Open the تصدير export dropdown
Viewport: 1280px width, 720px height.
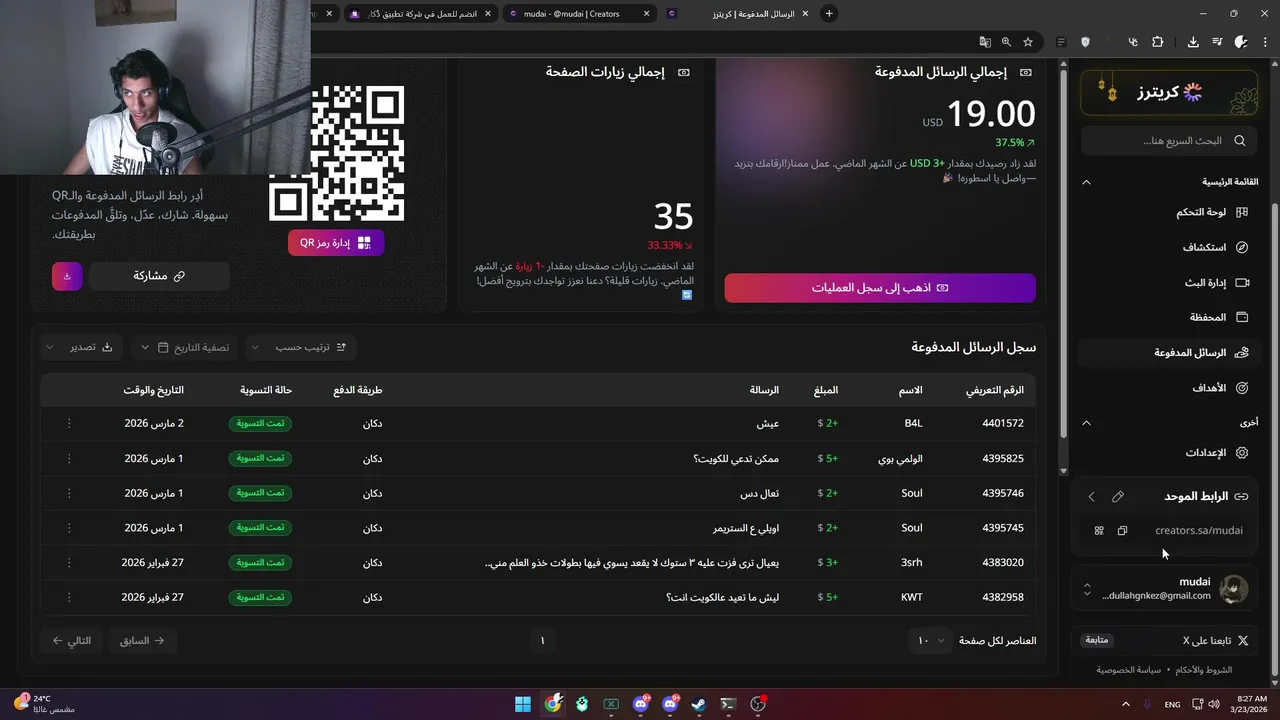point(81,347)
